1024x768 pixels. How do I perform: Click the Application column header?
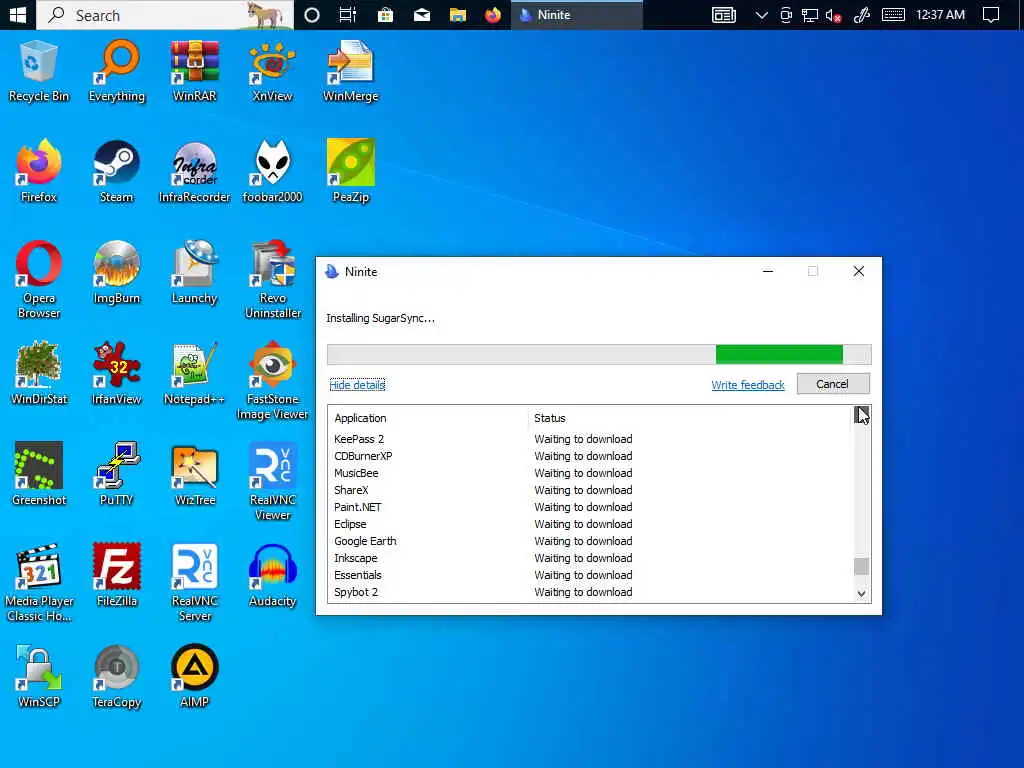[x=428, y=418]
